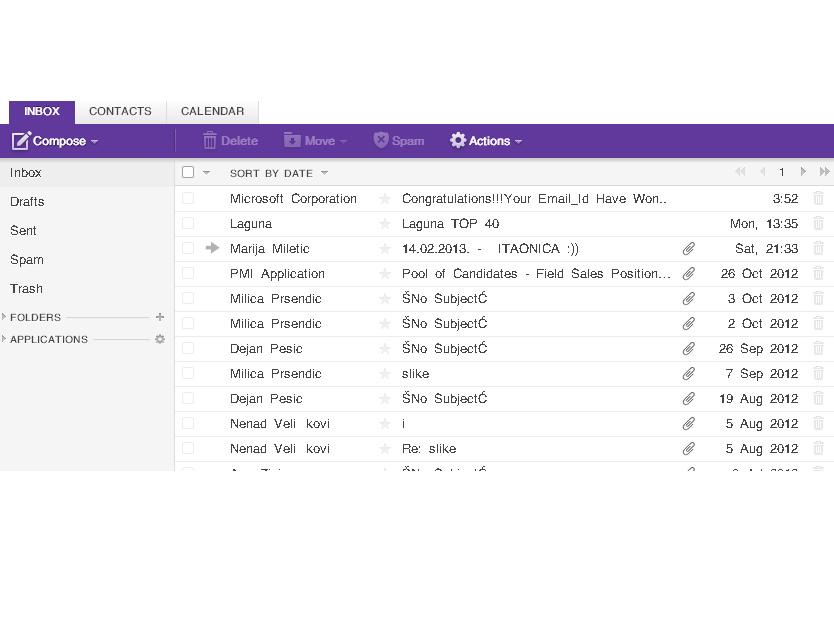Delete the Laguna email via trash icon

819,223
